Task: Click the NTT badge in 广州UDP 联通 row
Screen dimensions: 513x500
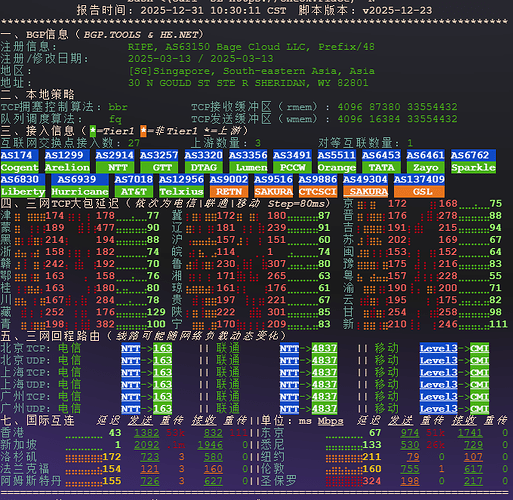Action: pos(289,409)
